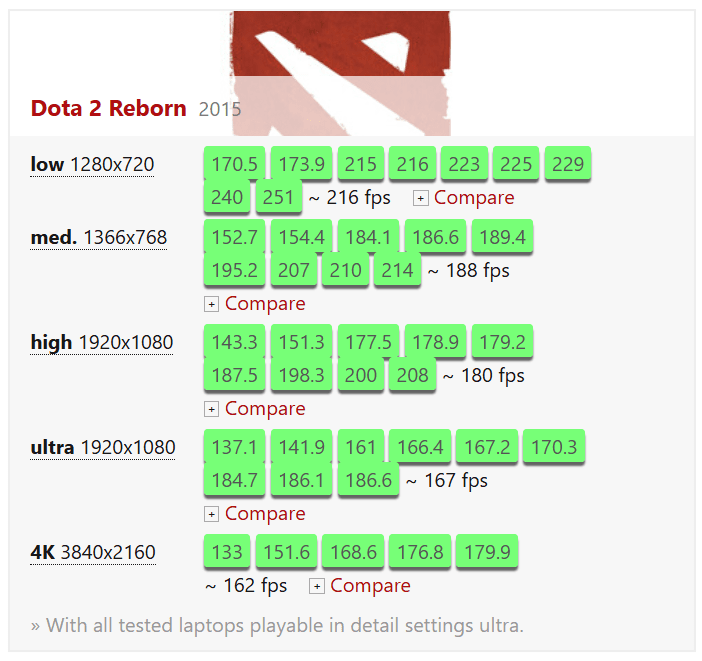The image size is (702, 661).
Task: Open Compare link in low settings row
Action: tap(474, 197)
